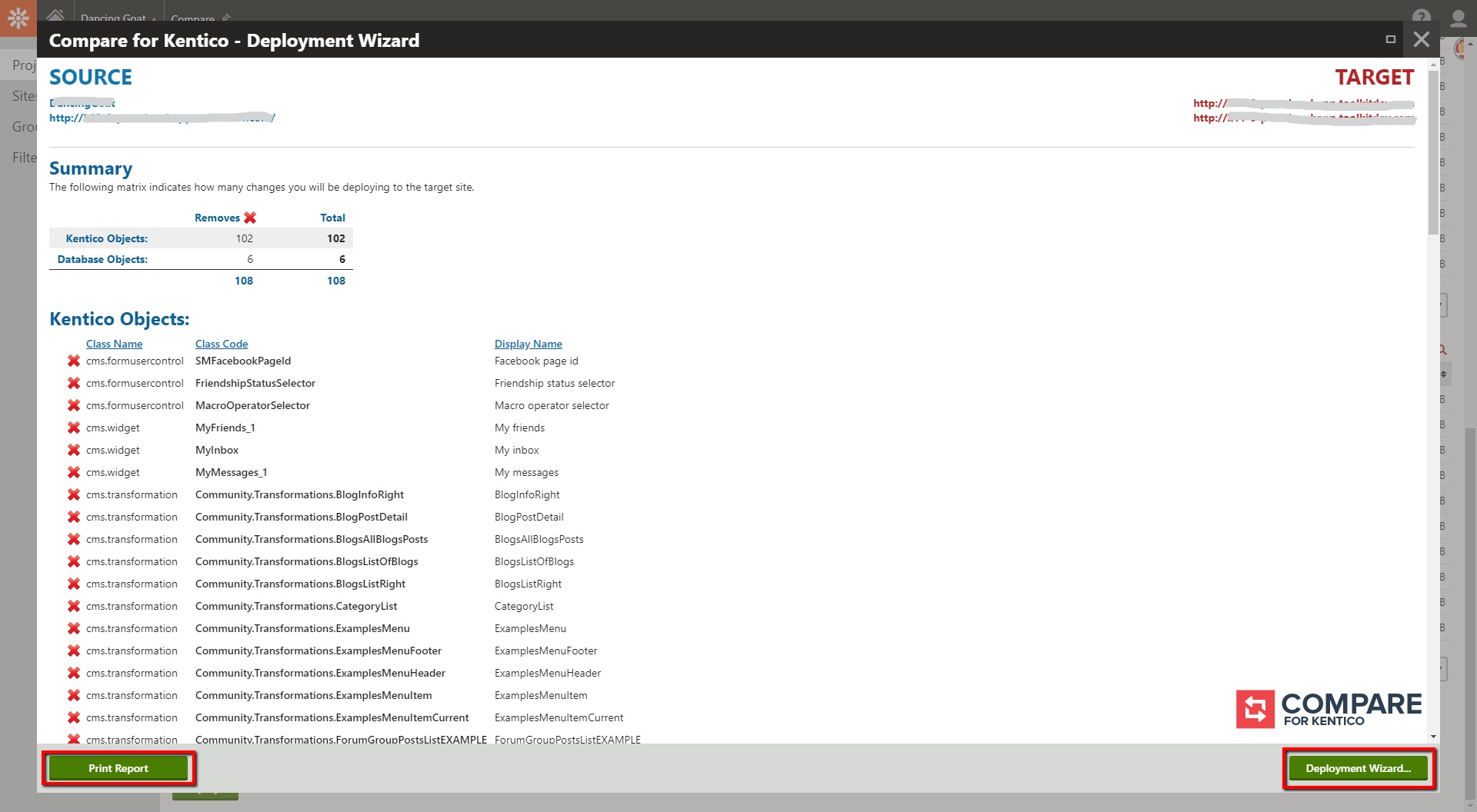
Task: Click the grand total 108 in Total column
Action: pyautogui.click(x=336, y=281)
